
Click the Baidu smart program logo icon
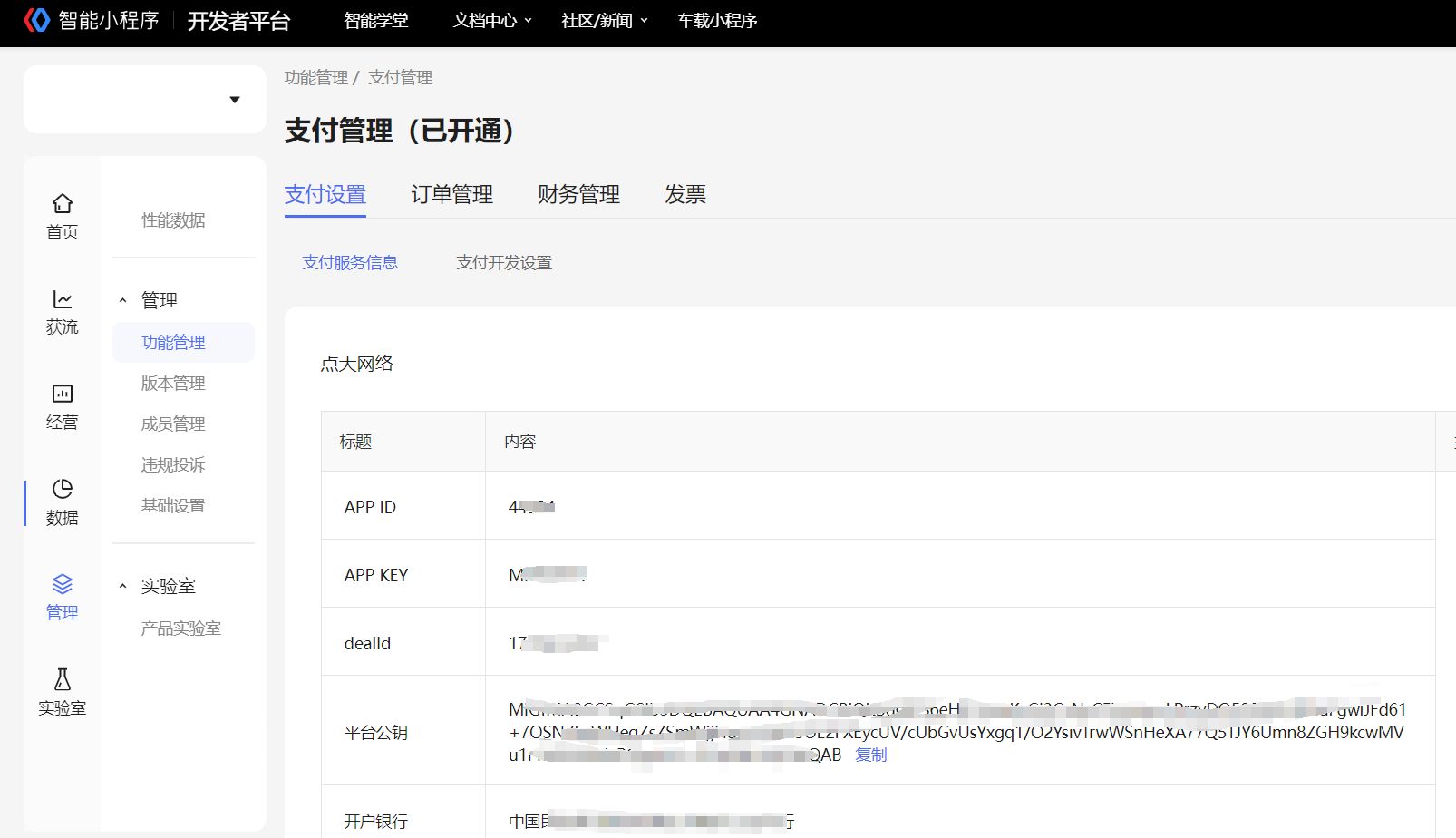tap(36, 20)
